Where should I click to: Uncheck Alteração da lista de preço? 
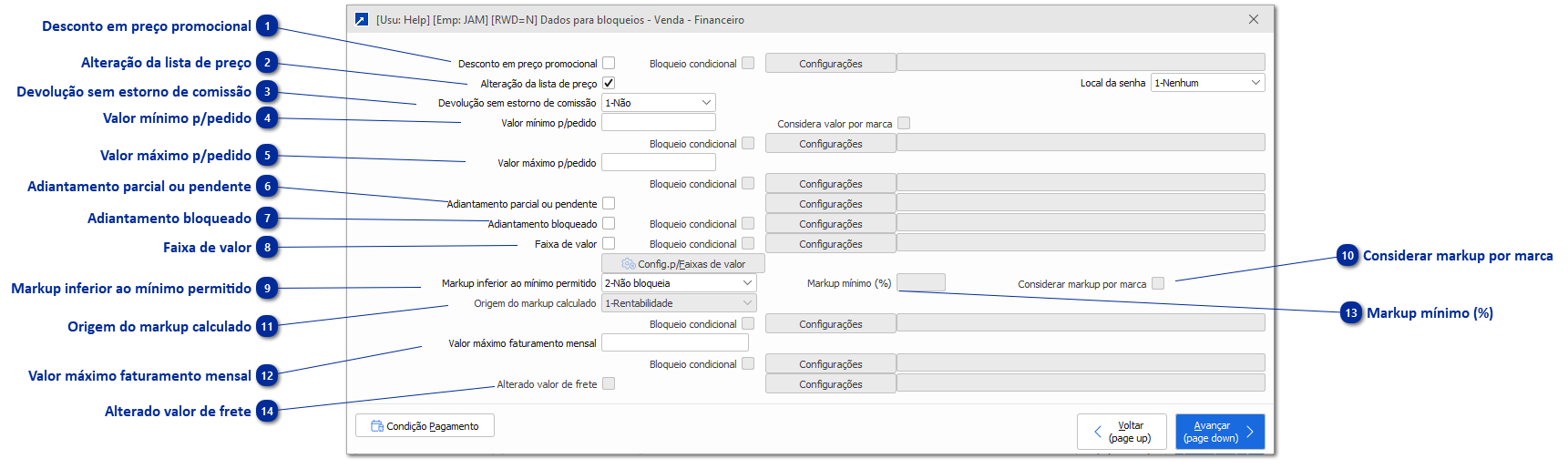coord(609,83)
